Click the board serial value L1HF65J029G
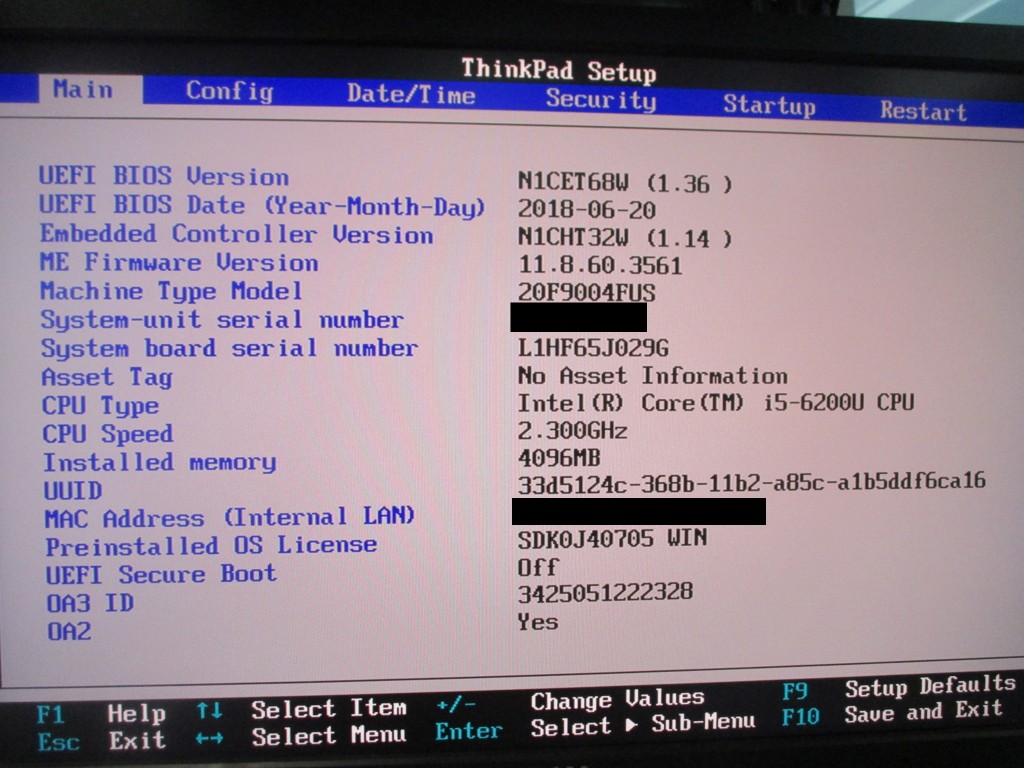Image resolution: width=1024 pixels, height=768 pixels. (x=593, y=348)
